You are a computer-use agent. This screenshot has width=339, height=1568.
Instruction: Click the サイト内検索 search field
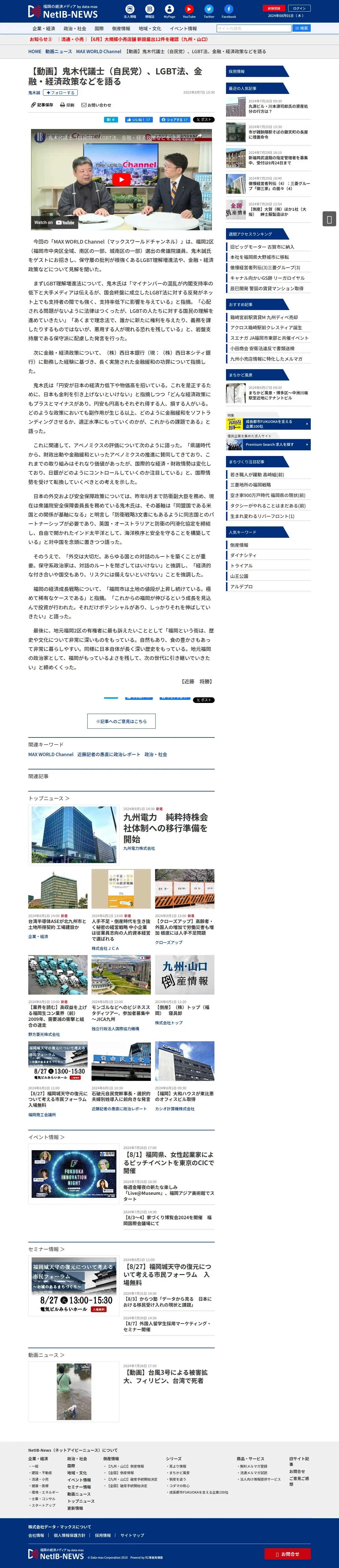pos(254,29)
